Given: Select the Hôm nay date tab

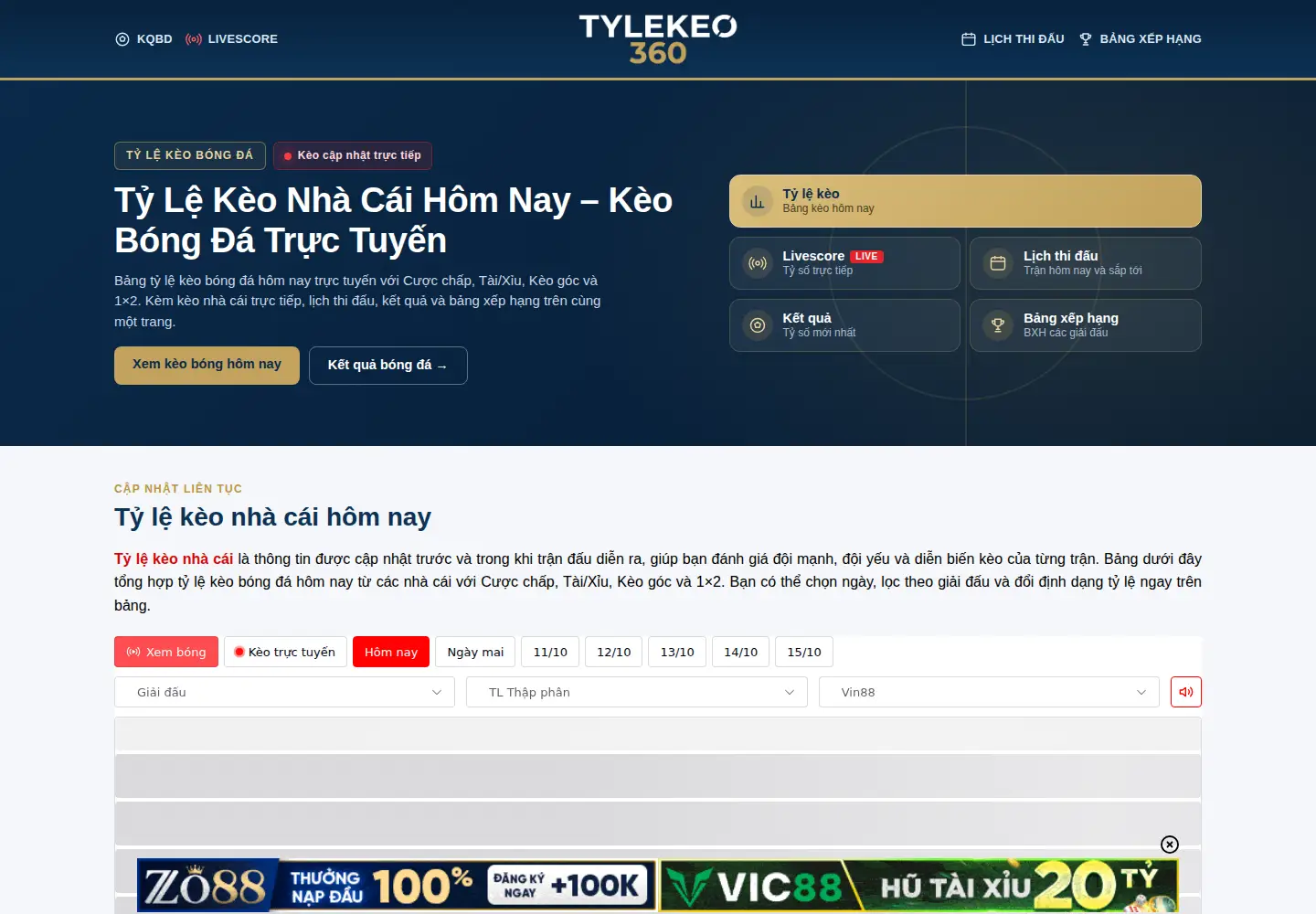Looking at the screenshot, I should (391, 652).
